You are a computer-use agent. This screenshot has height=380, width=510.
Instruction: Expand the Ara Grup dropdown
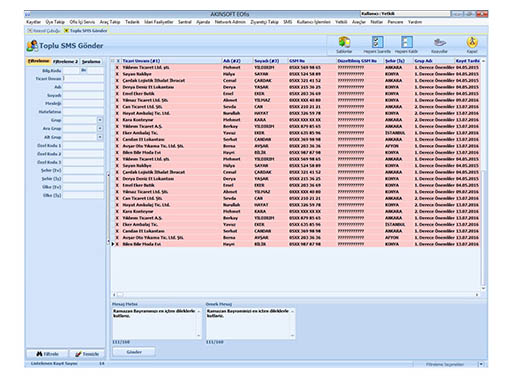point(100,128)
